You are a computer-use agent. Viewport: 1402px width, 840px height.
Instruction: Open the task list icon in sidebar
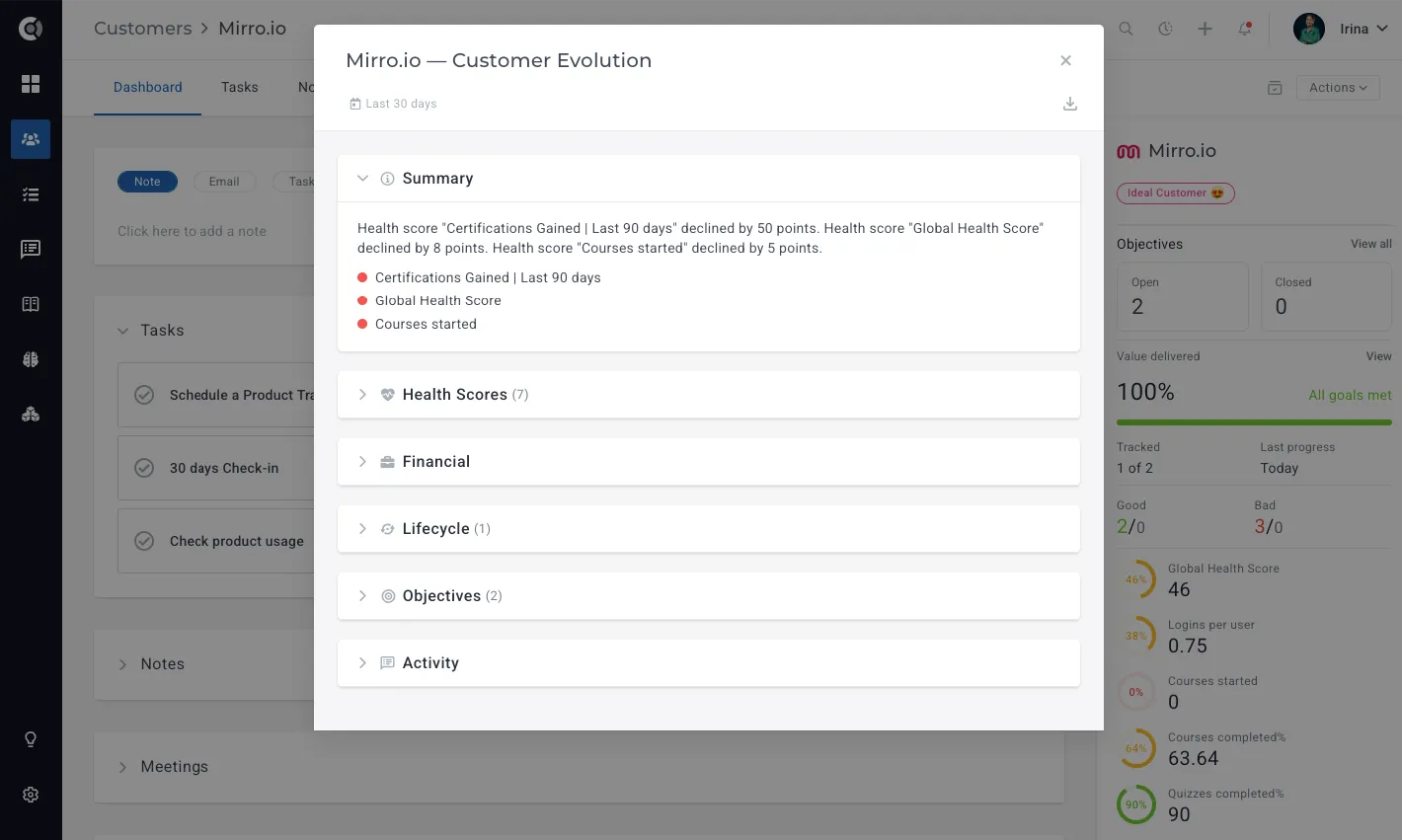[31, 194]
